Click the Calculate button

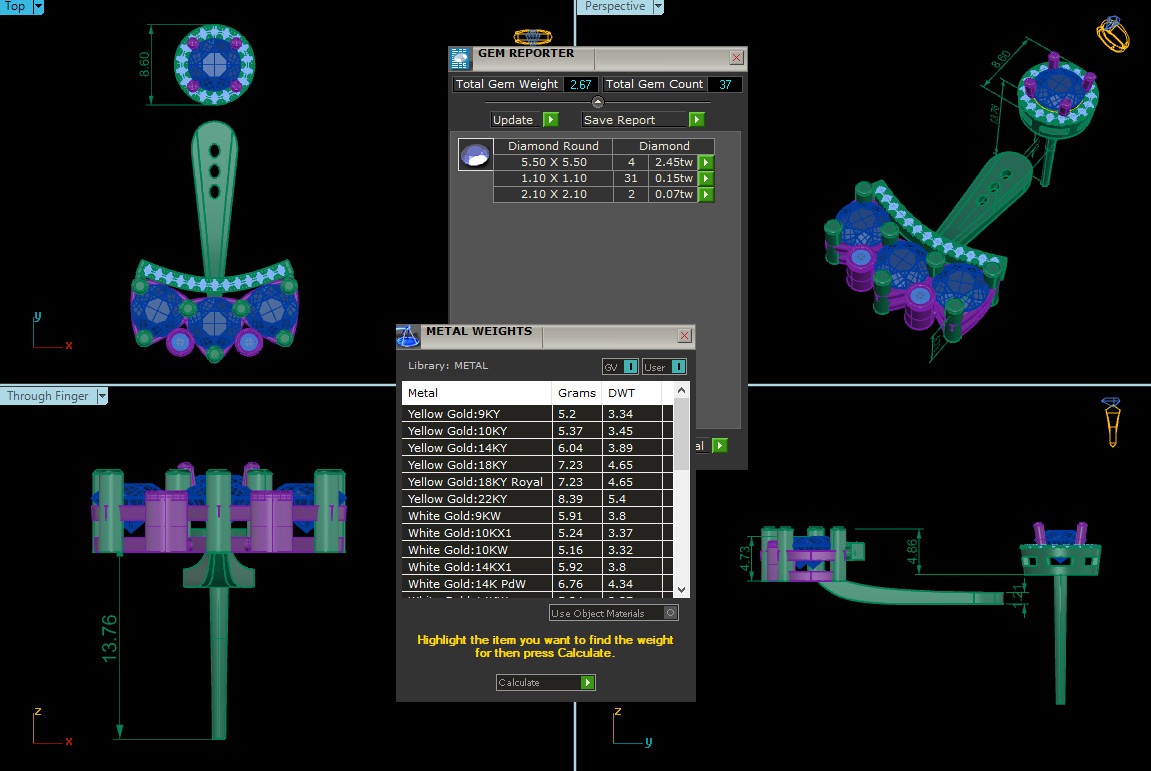point(538,682)
